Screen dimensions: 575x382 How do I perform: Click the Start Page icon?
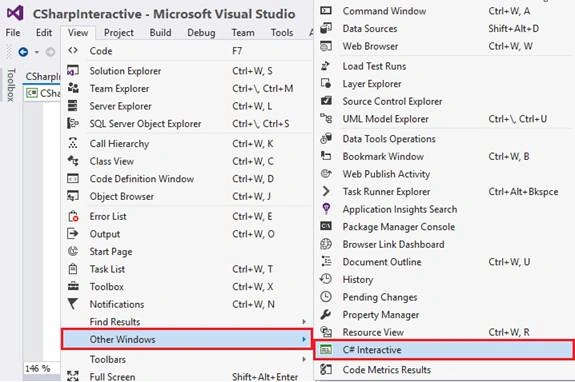pyautogui.click(x=73, y=251)
